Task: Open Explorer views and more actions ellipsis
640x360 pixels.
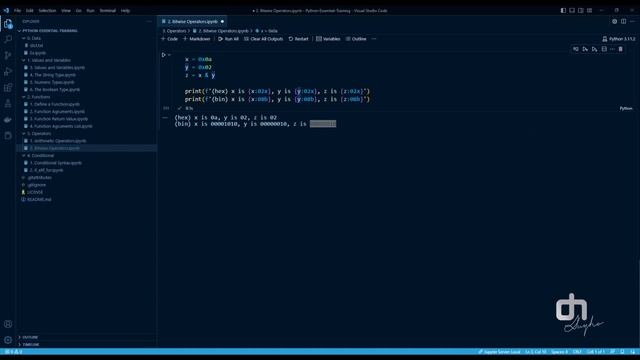Action: pos(149,21)
